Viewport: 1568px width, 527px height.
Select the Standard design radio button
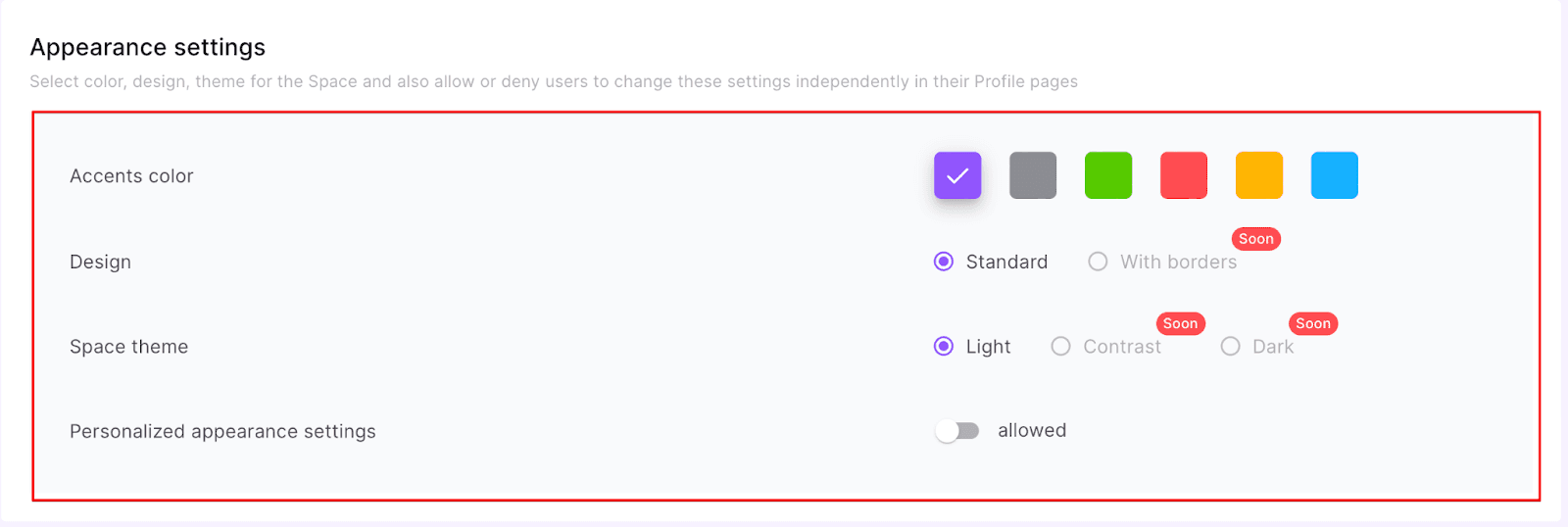(944, 262)
